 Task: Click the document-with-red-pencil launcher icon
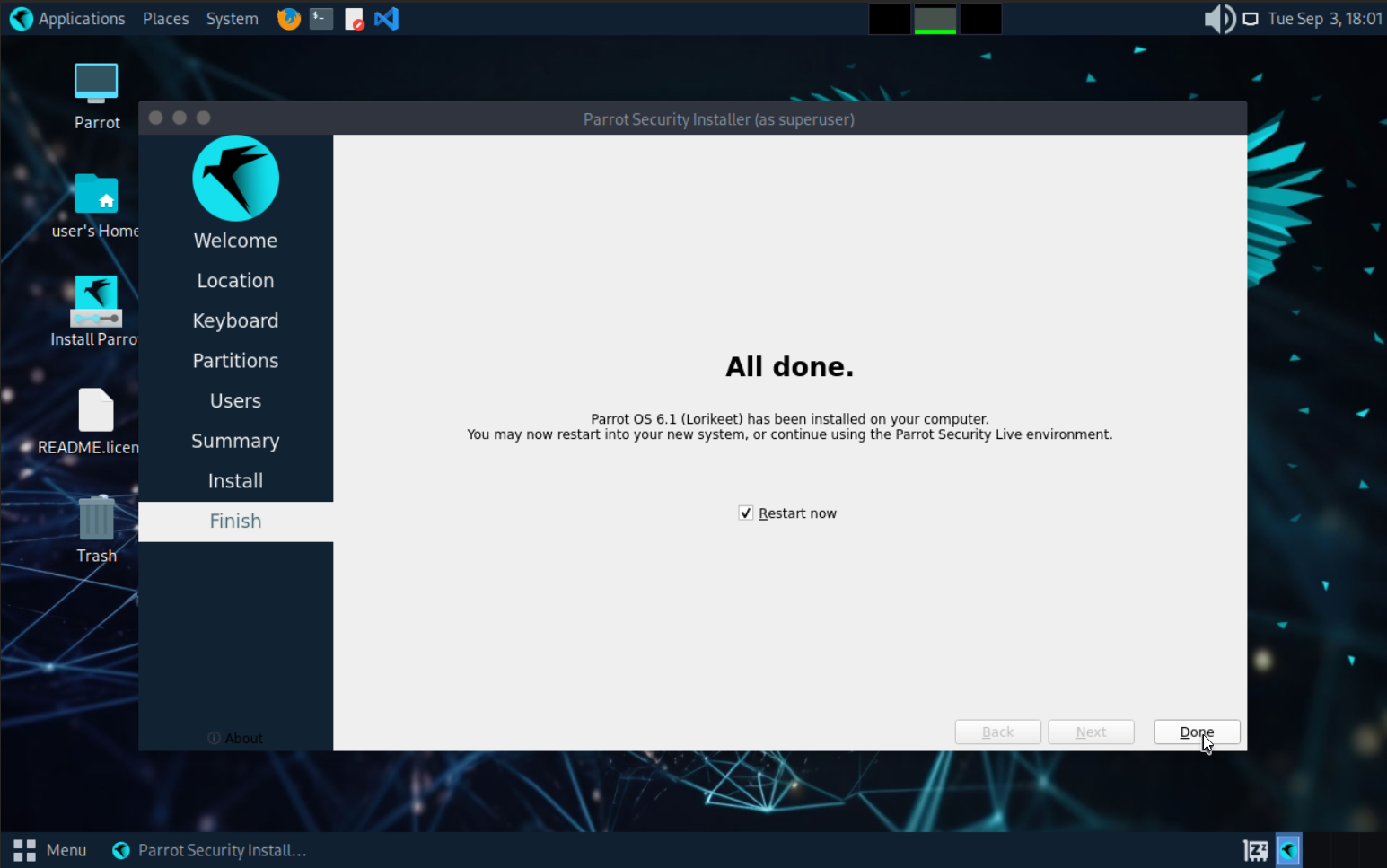355,19
